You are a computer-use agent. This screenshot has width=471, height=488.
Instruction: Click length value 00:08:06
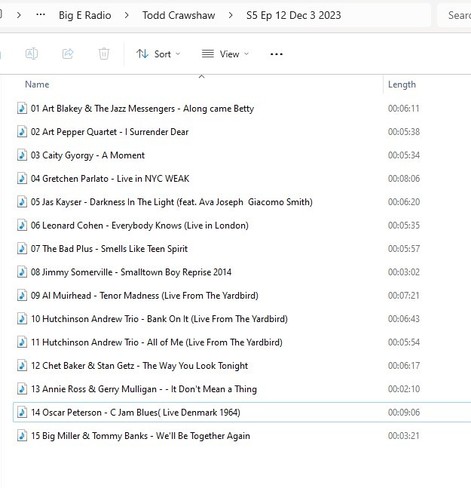[x=404, y=178]
